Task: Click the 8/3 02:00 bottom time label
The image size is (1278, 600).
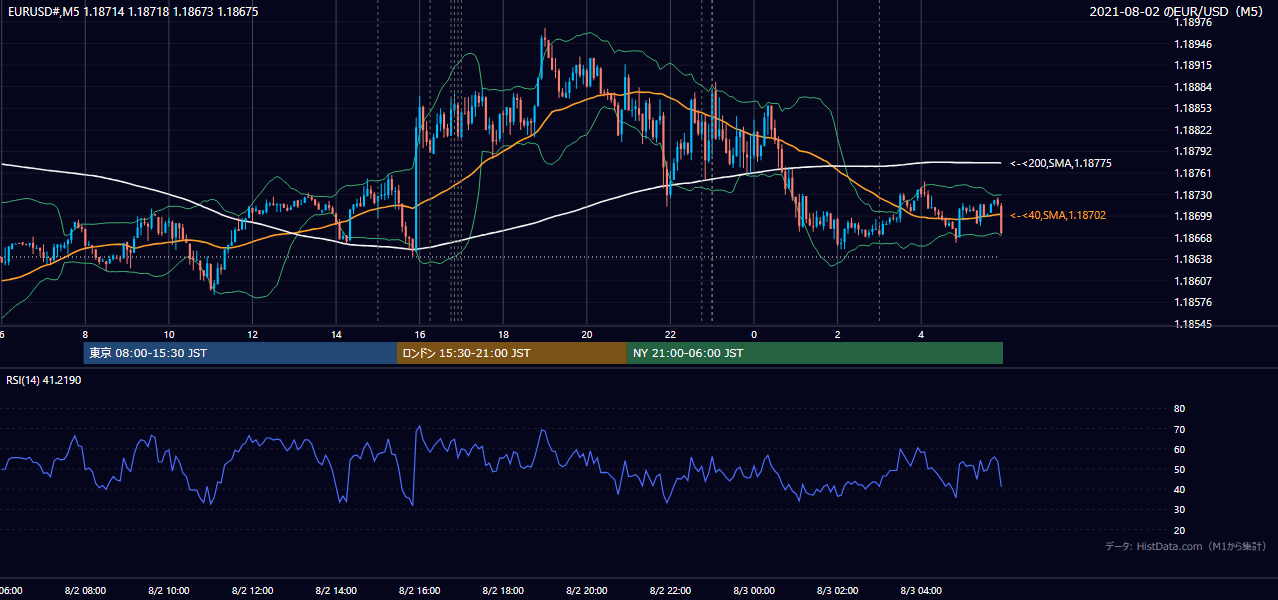Action: coord(837,590)
